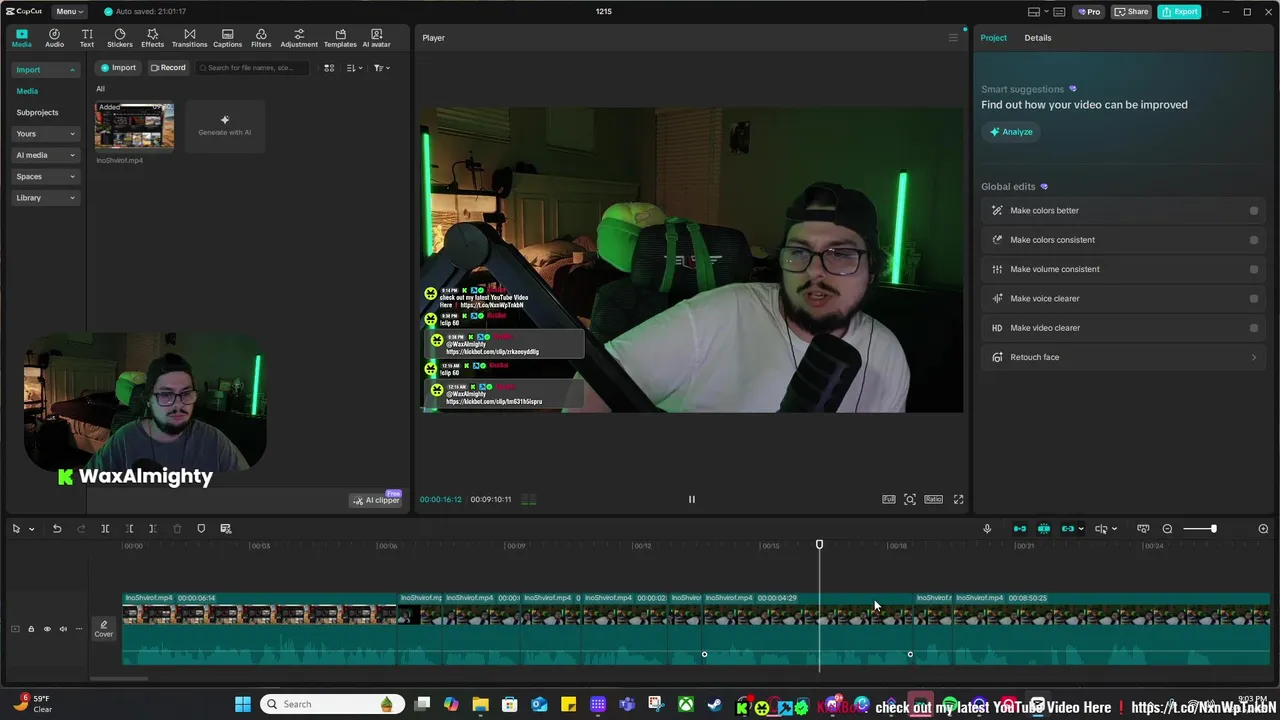
Task: Click the Import media button
Action: click(117, 68)
